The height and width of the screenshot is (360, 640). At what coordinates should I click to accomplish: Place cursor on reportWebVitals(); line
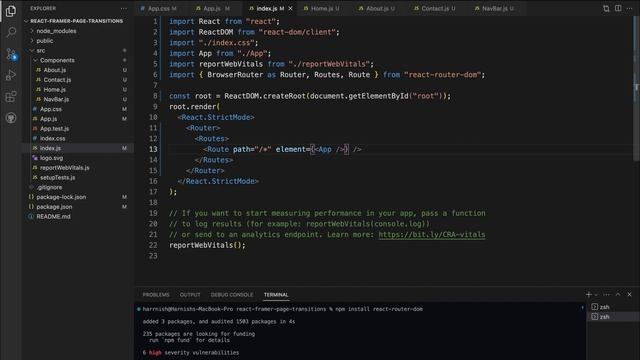[207, 245]
